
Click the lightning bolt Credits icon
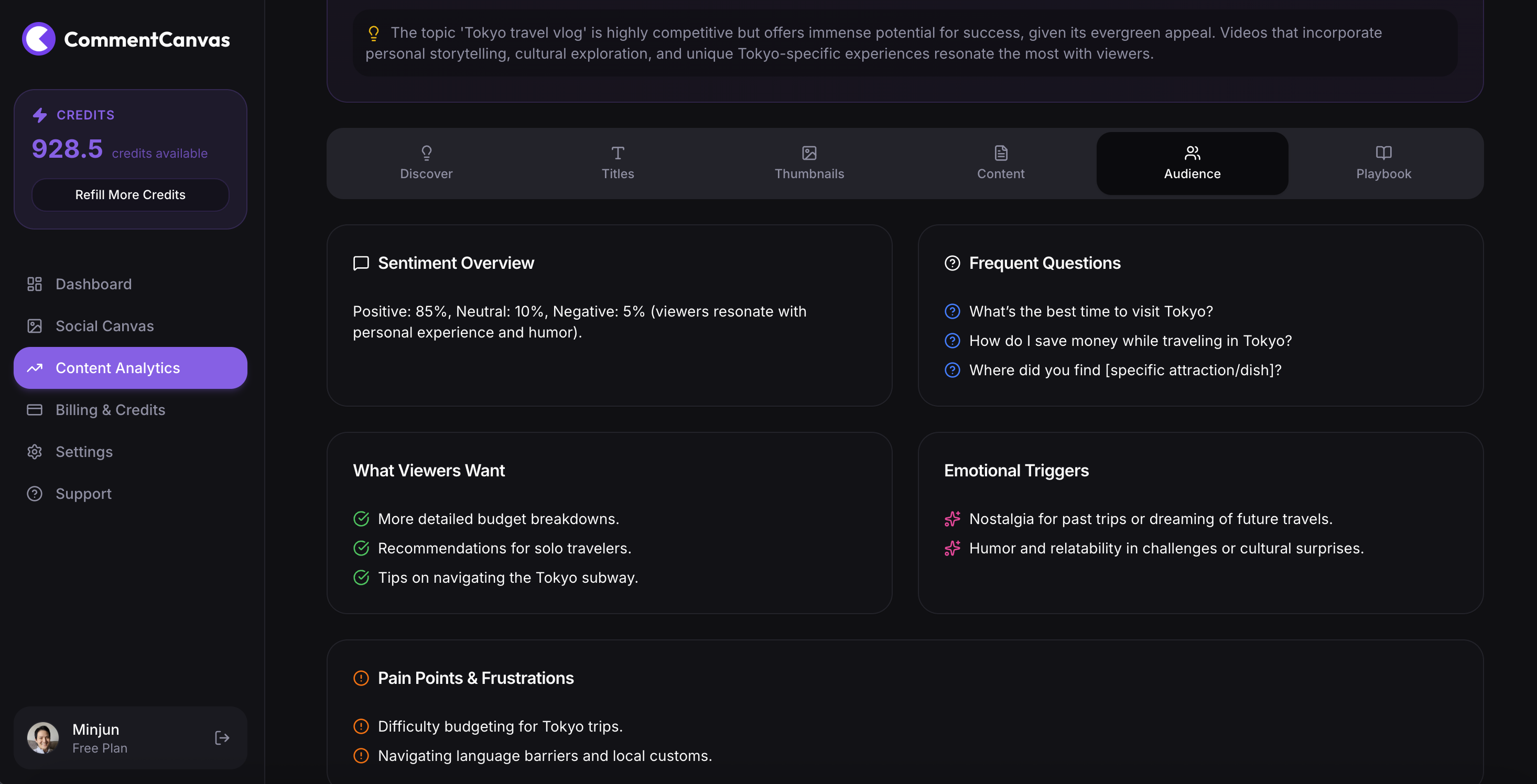(40, 115)
